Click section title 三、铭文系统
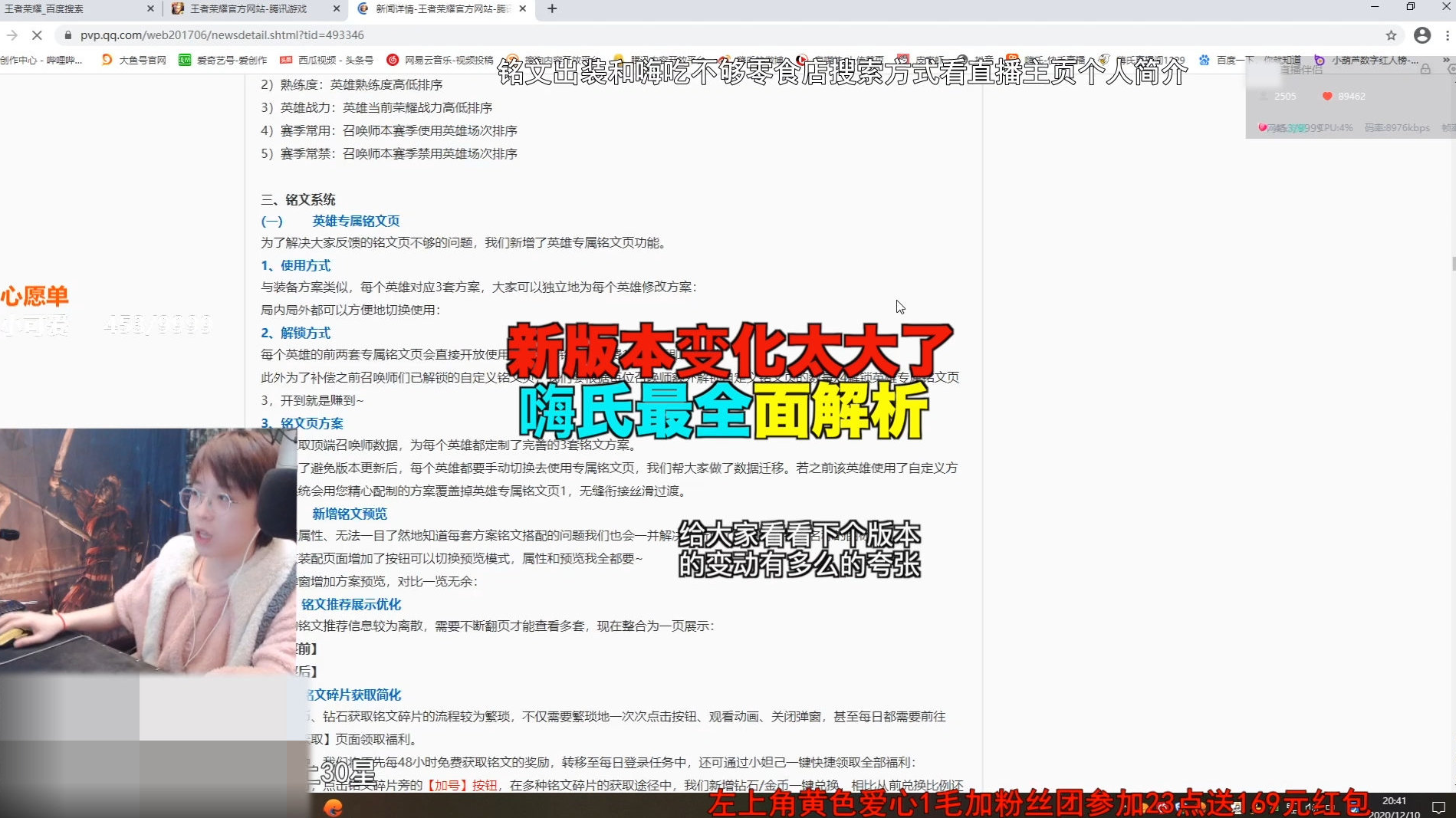 point(298,199)
